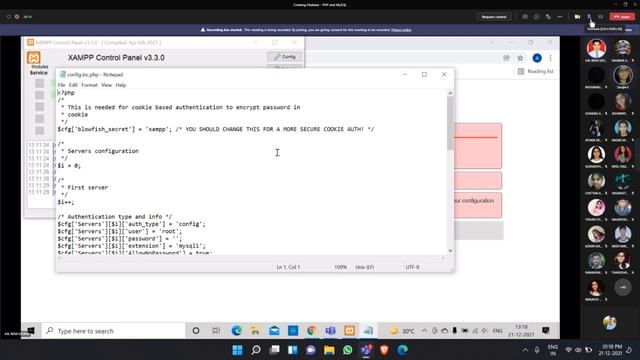The image size is (640, 360).
Task: Click the 30°C weather widget on shared taskbar
Action: [402, 331]
